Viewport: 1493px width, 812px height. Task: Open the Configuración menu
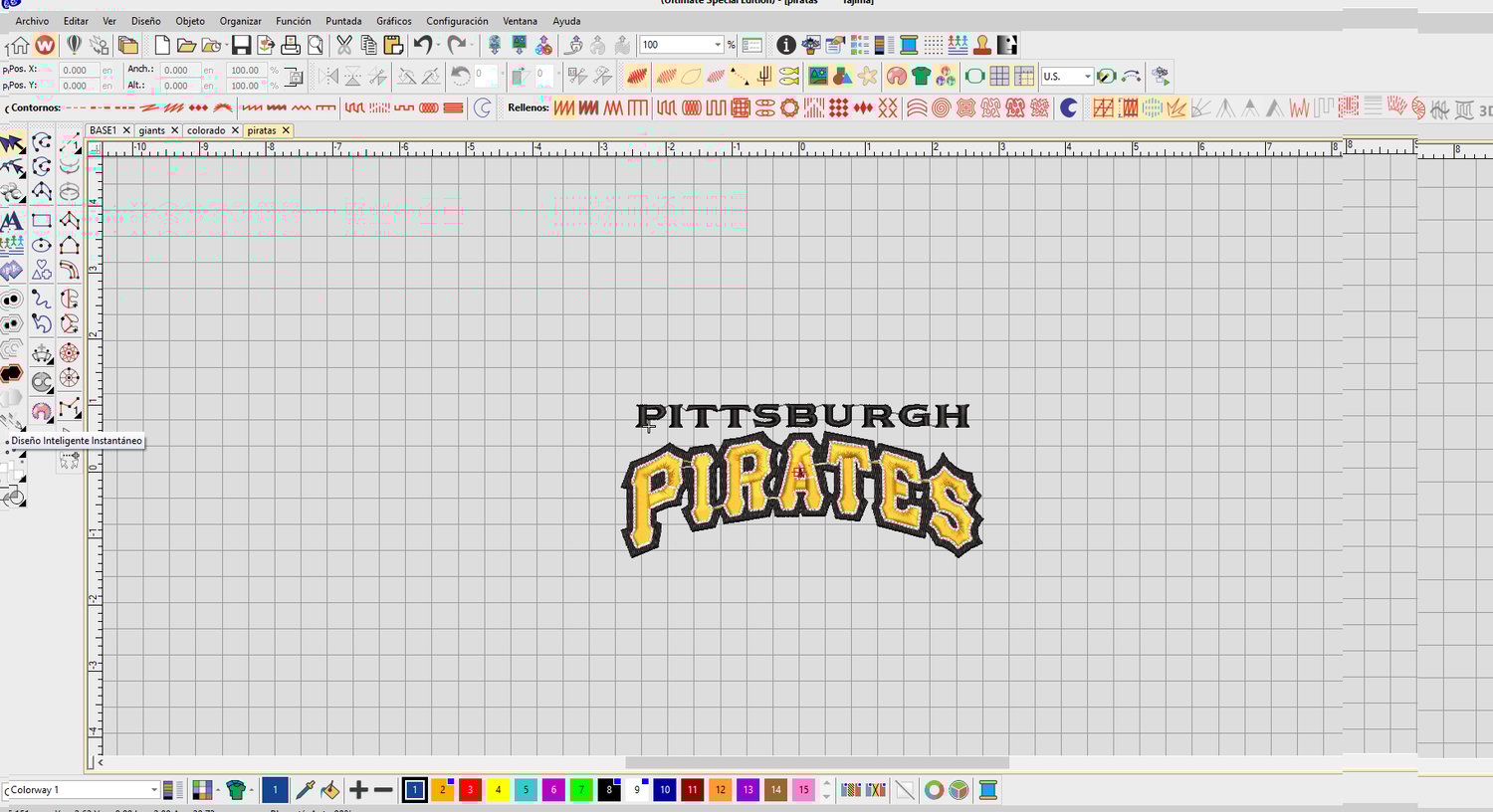click(x=457, y=21)
